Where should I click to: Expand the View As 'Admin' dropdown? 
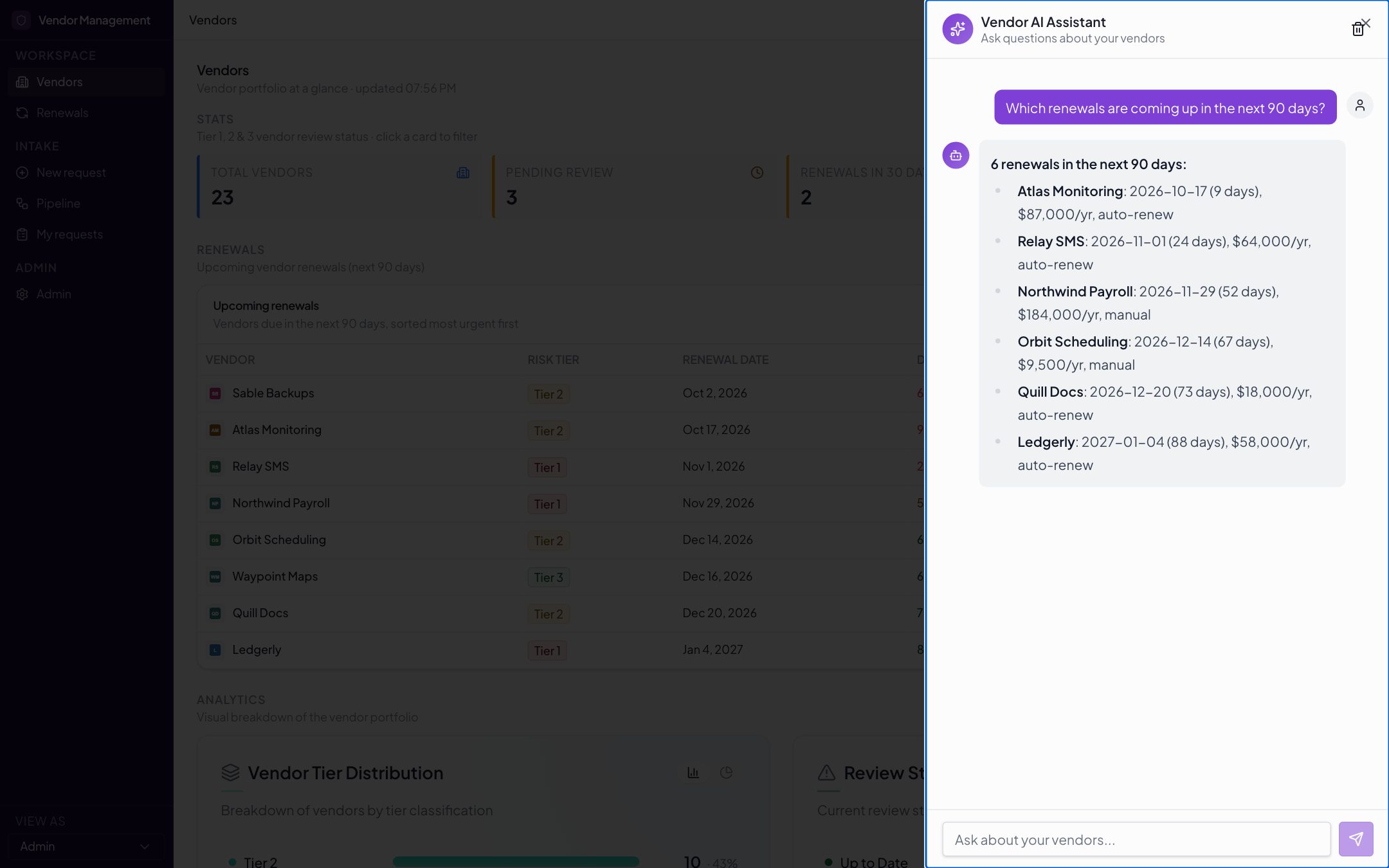pyautogui.click(x=86, y=846)
